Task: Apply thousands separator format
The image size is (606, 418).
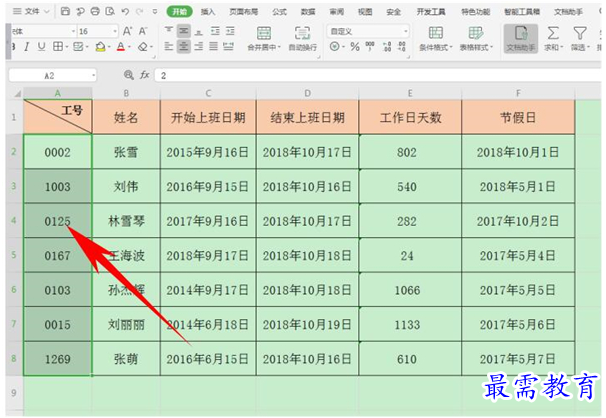Action: coord(370,47)
